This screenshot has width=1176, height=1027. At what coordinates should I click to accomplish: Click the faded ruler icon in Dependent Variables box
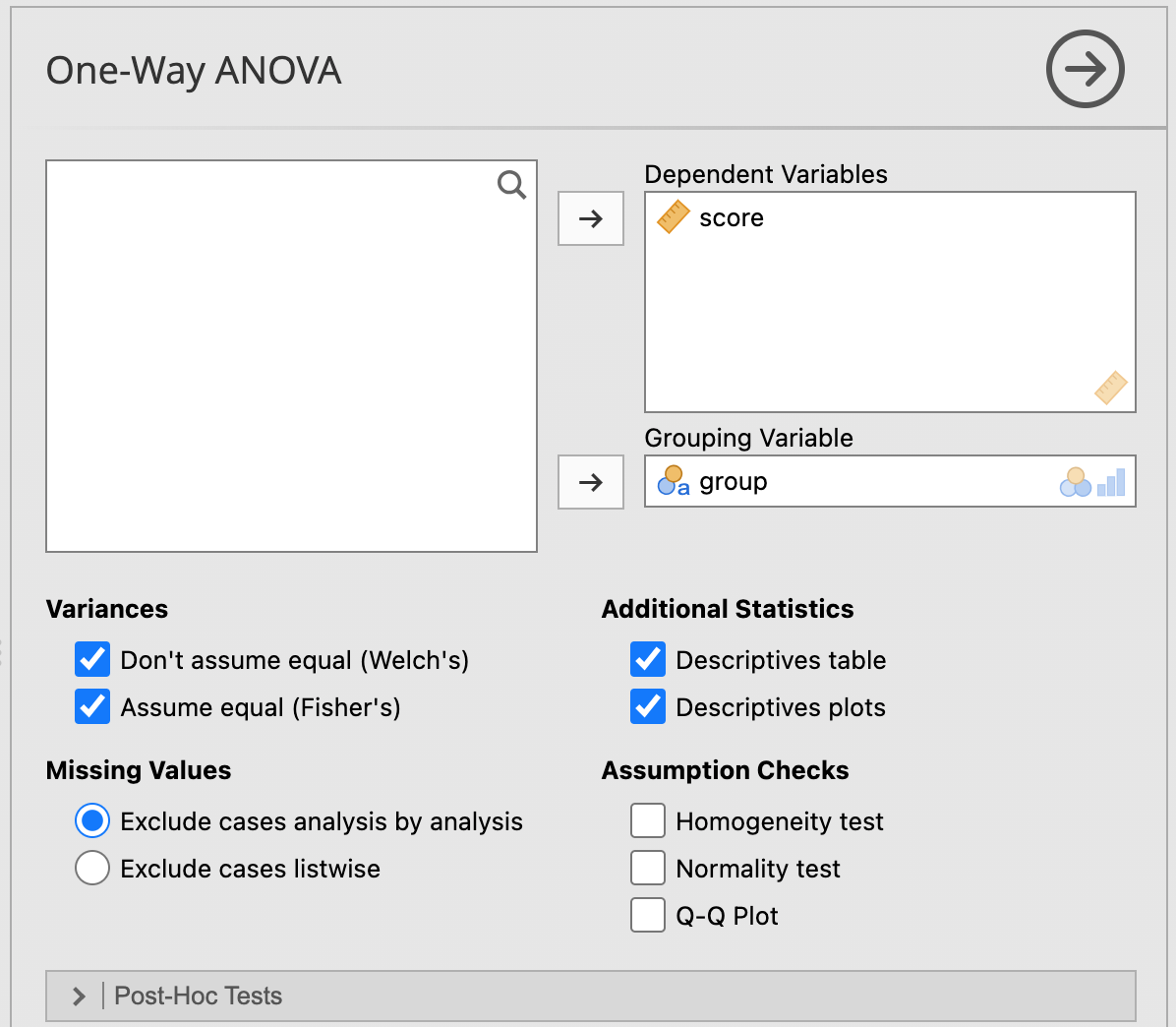coord(1111,387)
